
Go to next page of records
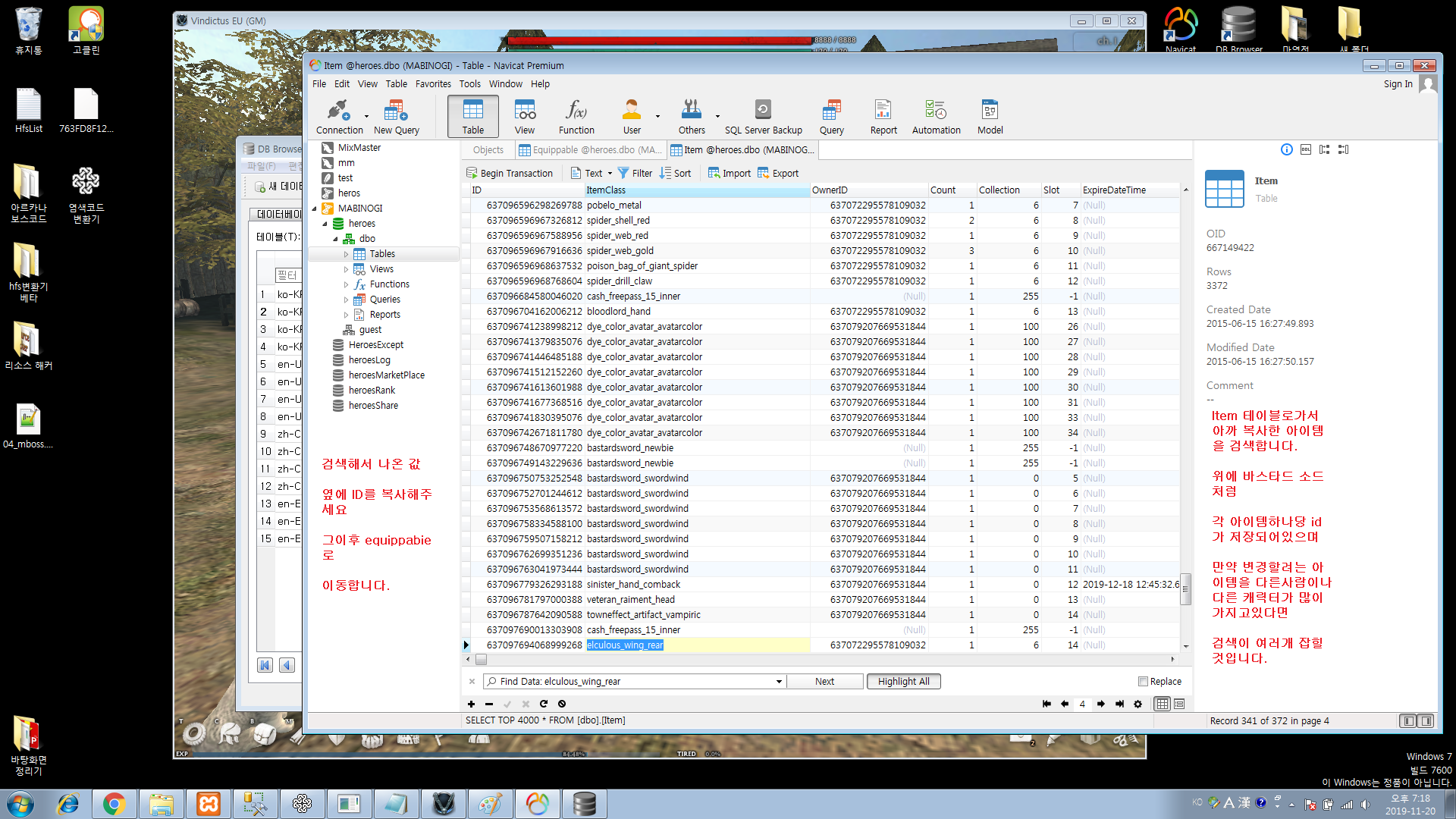pyautogui.click(x=1101, y=704)
